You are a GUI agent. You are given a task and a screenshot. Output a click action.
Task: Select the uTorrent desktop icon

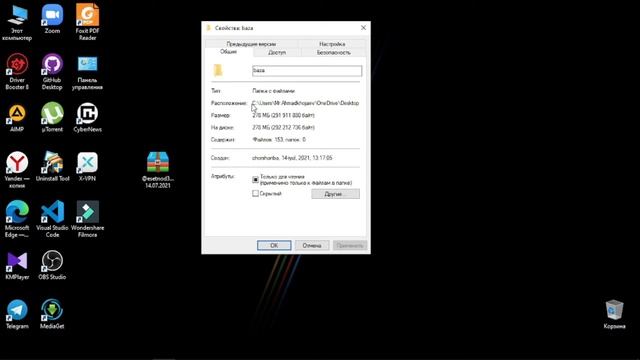(52, 118)
